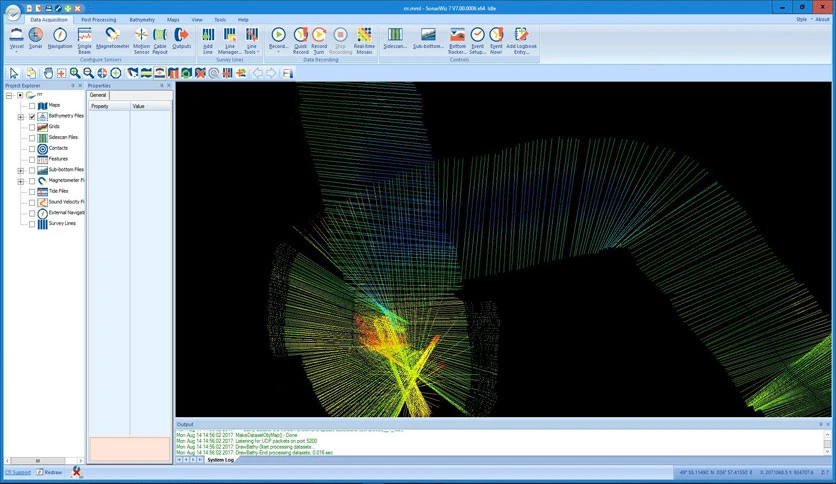Add Logbook Entry
The height and width of the screenshot is (484, 836).
pos(521,41)
